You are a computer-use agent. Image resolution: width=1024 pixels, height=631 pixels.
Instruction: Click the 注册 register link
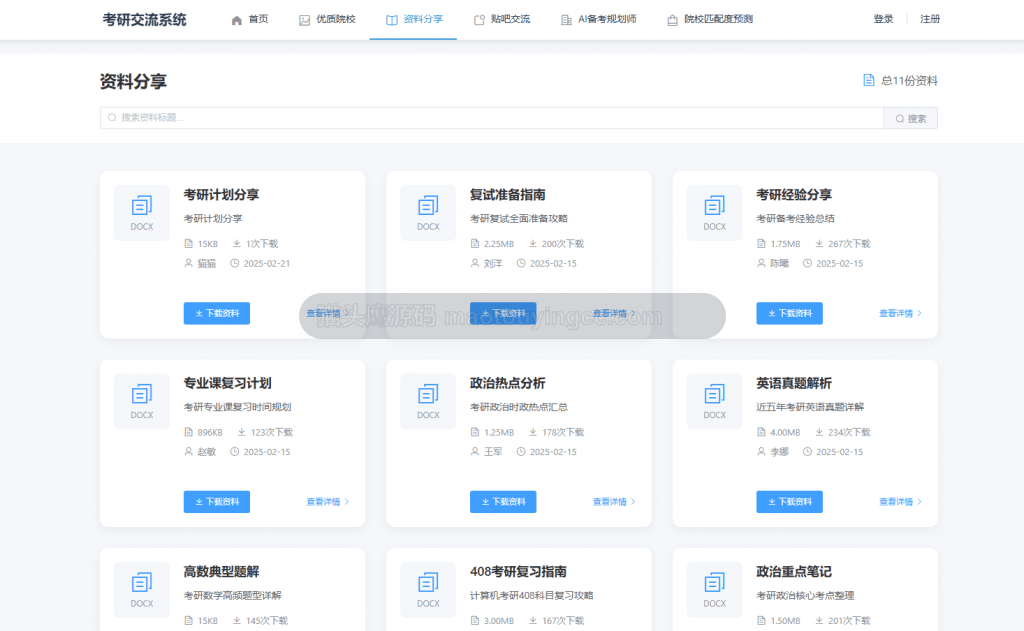[929, 20]
